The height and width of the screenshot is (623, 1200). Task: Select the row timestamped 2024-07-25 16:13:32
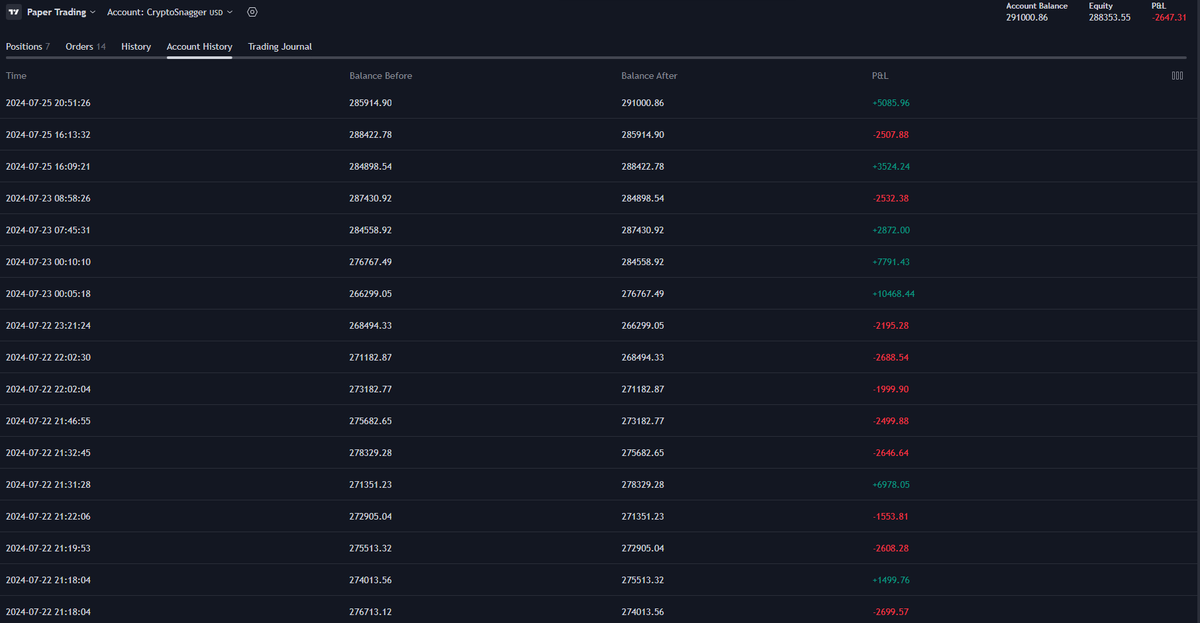point(600,135)
